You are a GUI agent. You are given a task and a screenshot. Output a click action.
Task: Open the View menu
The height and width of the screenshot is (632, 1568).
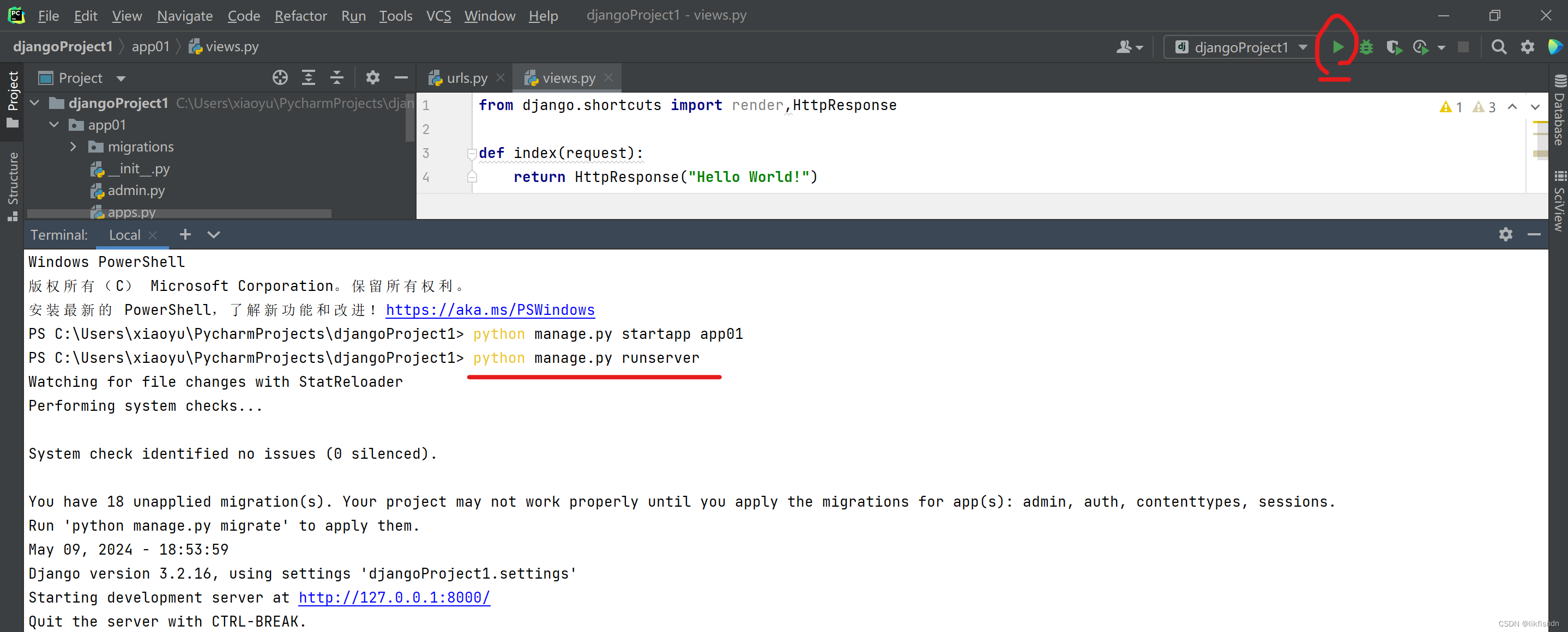pyautogui.click(x=126, y=16)
